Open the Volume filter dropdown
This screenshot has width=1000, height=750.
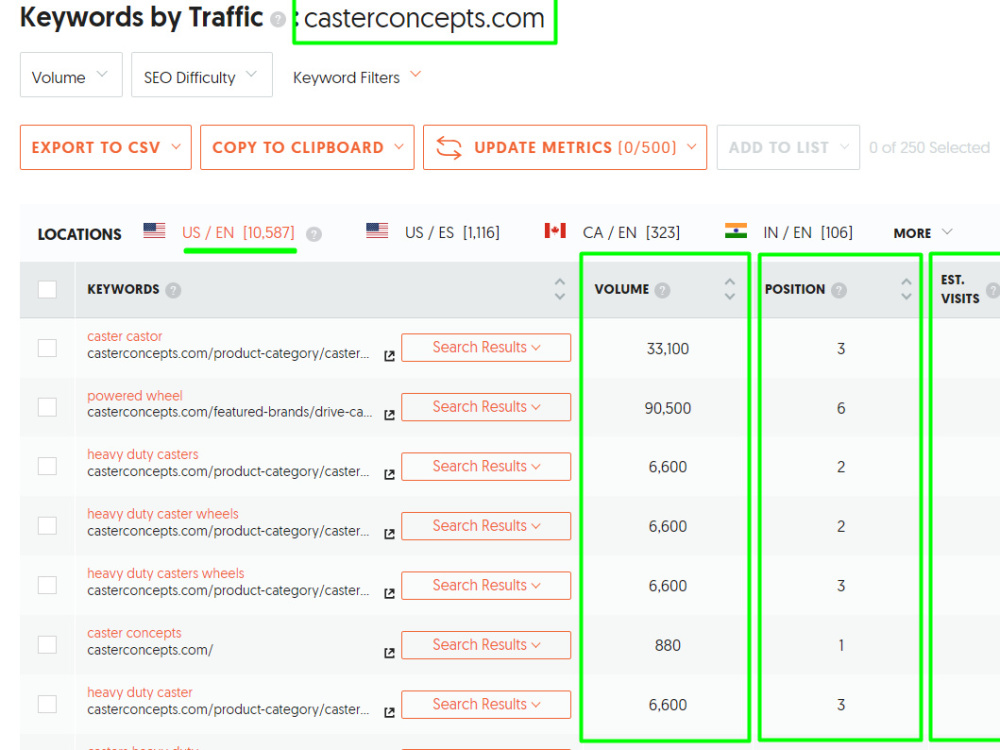(71, 75)
